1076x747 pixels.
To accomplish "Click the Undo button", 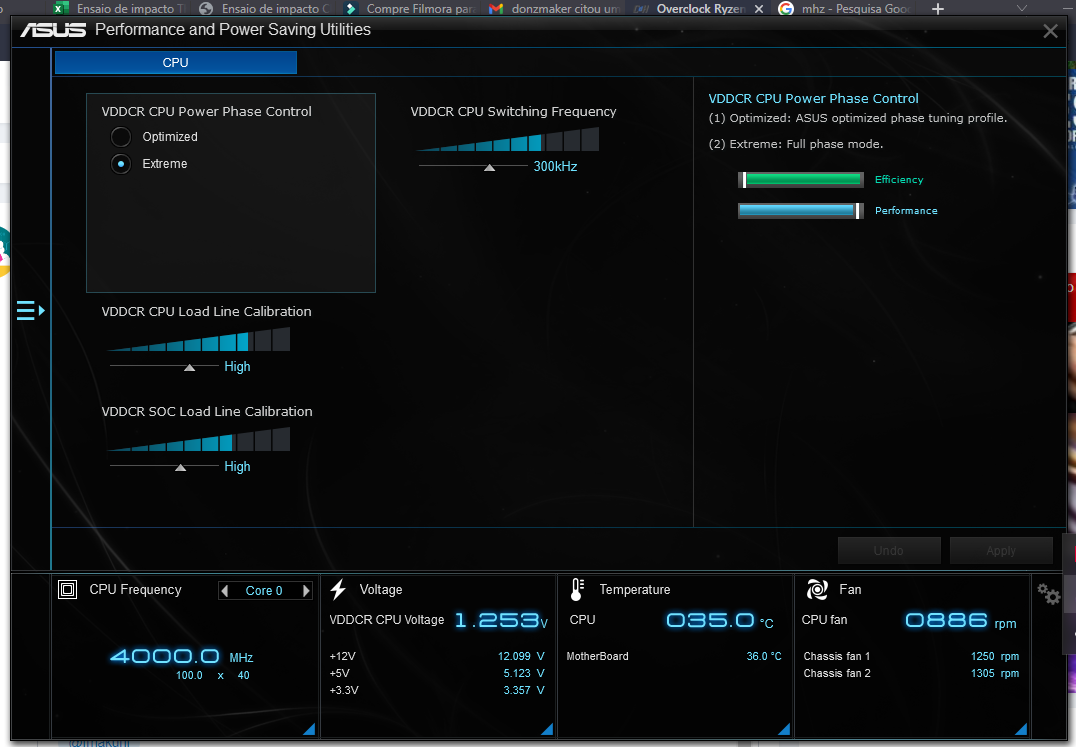I will pyautogui.click(x=889, y=551).
